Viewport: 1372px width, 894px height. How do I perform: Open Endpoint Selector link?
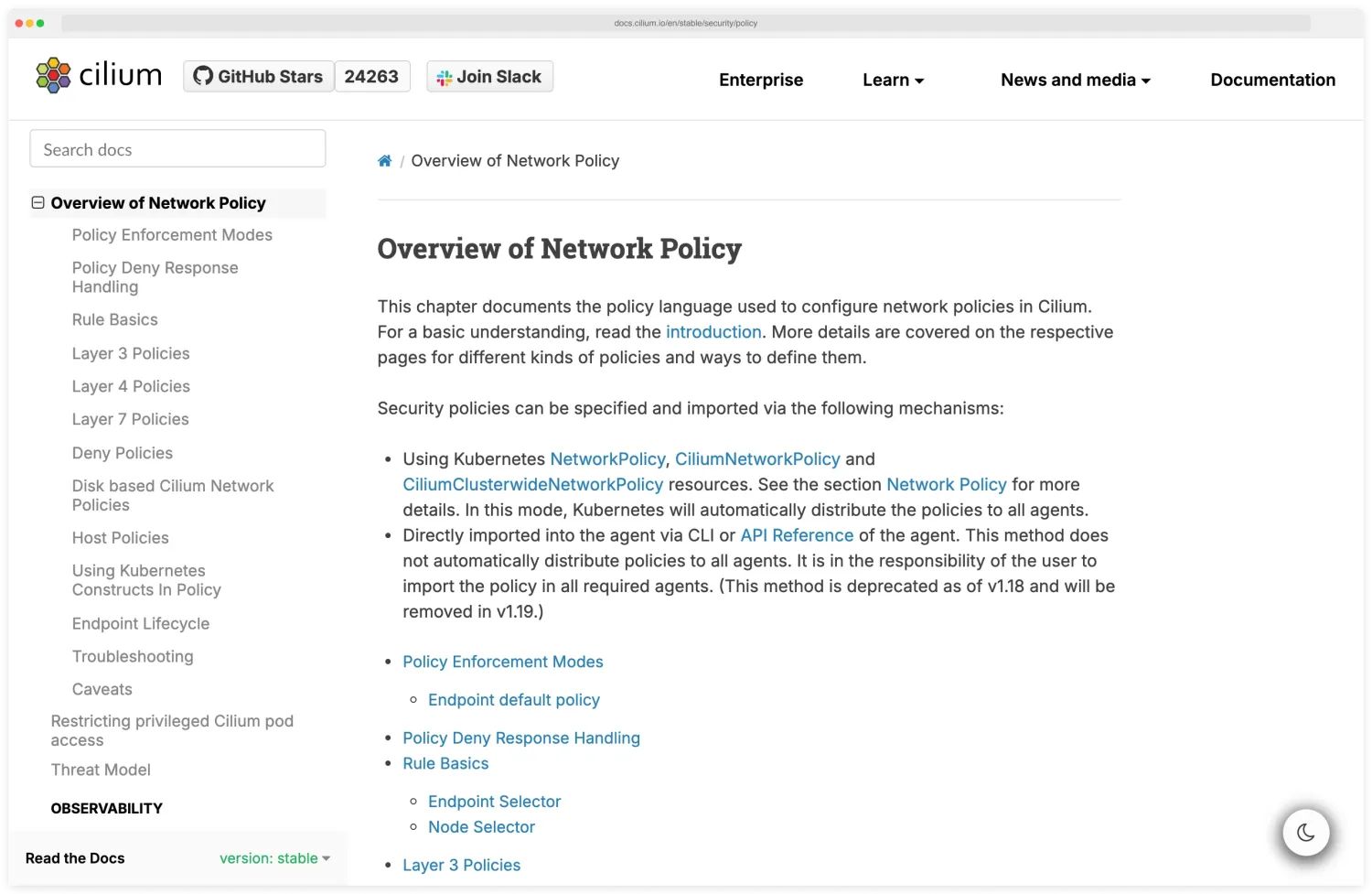[495, 802]
